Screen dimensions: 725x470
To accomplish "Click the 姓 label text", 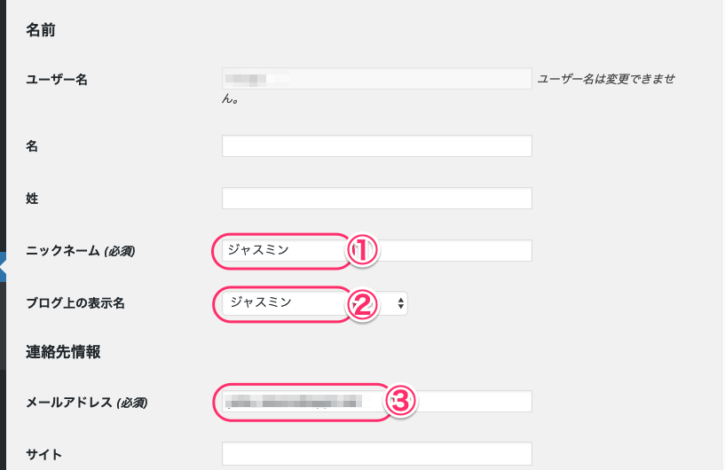I will 31,199.
